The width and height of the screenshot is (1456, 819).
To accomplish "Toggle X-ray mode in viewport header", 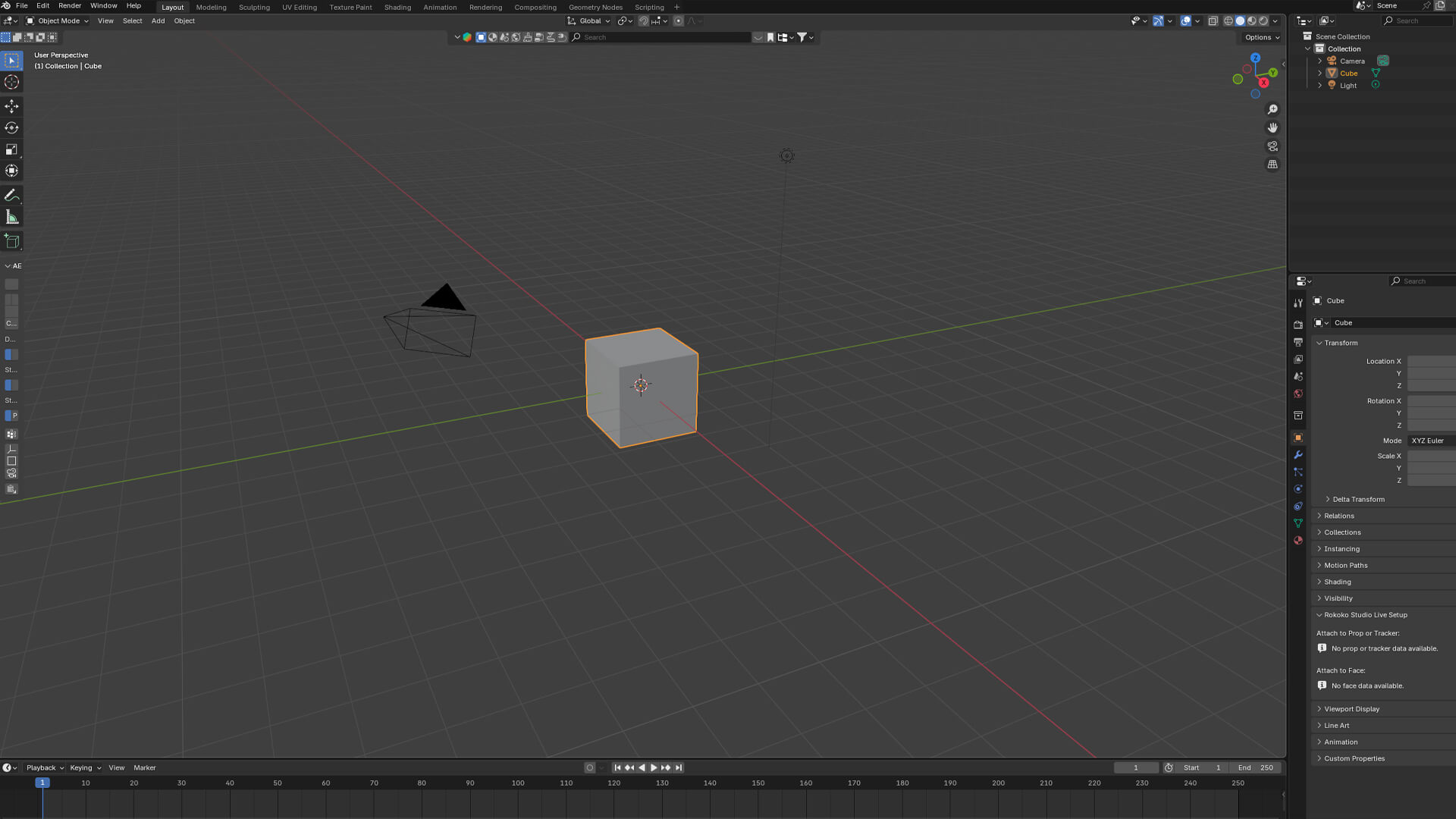I will [x=1213, y=21].
